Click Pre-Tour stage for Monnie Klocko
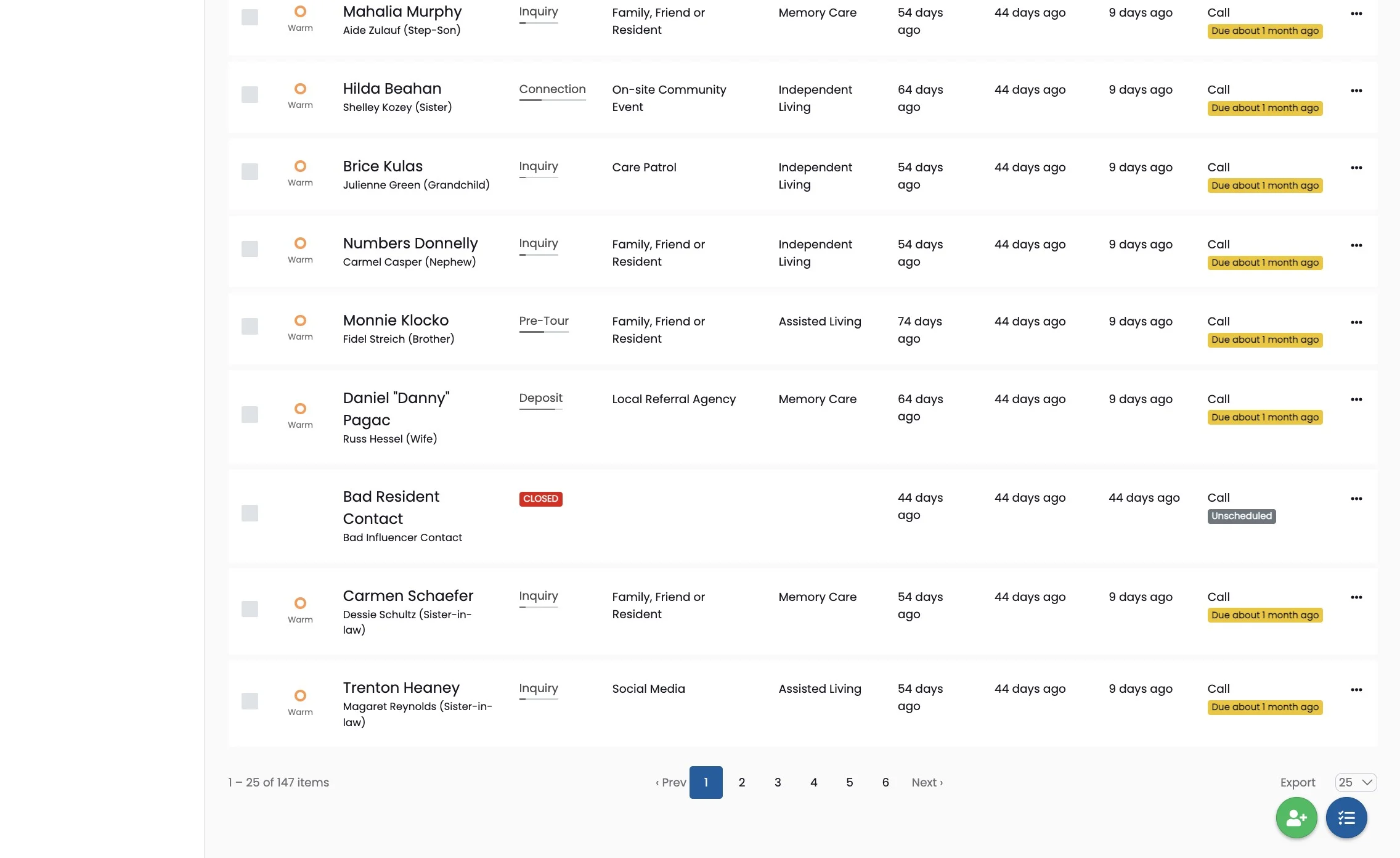Screen dimensions: 1400x858 543,323
